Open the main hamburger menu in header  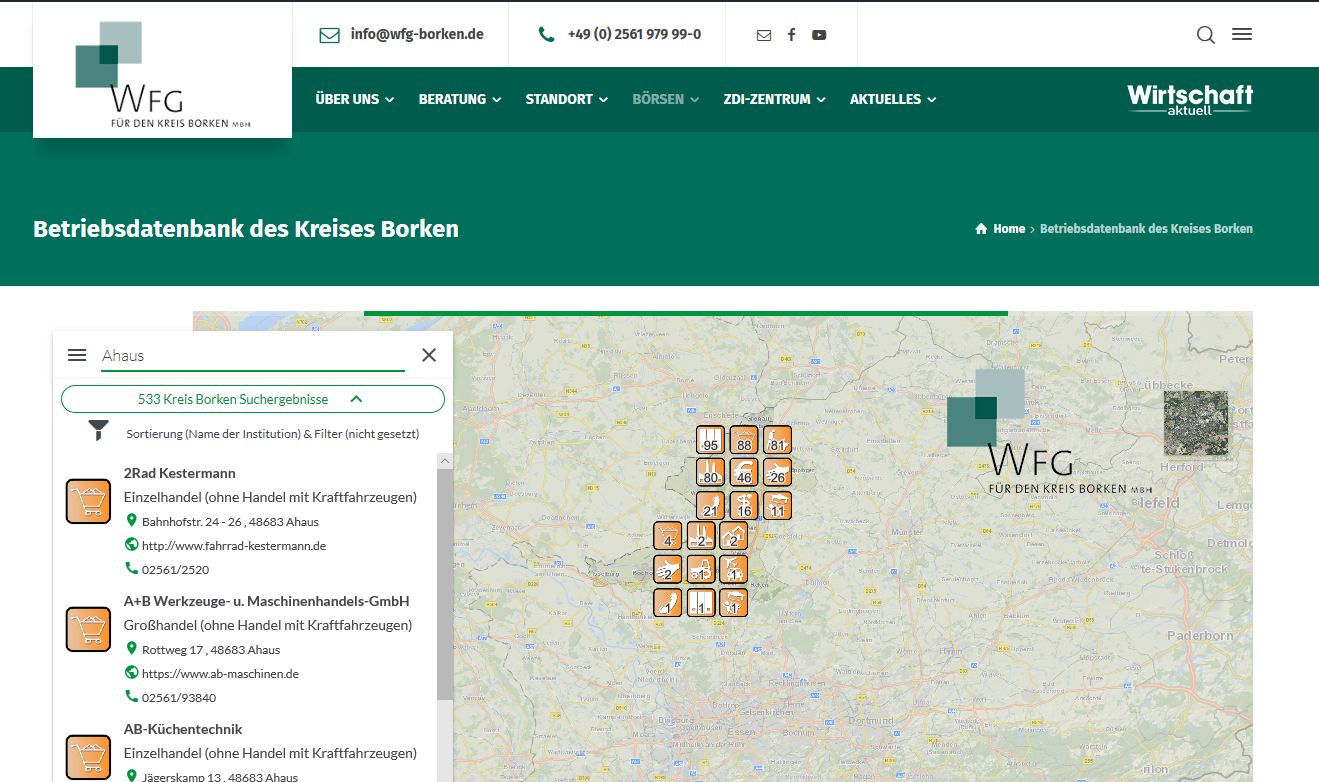tap(1242, 34)
